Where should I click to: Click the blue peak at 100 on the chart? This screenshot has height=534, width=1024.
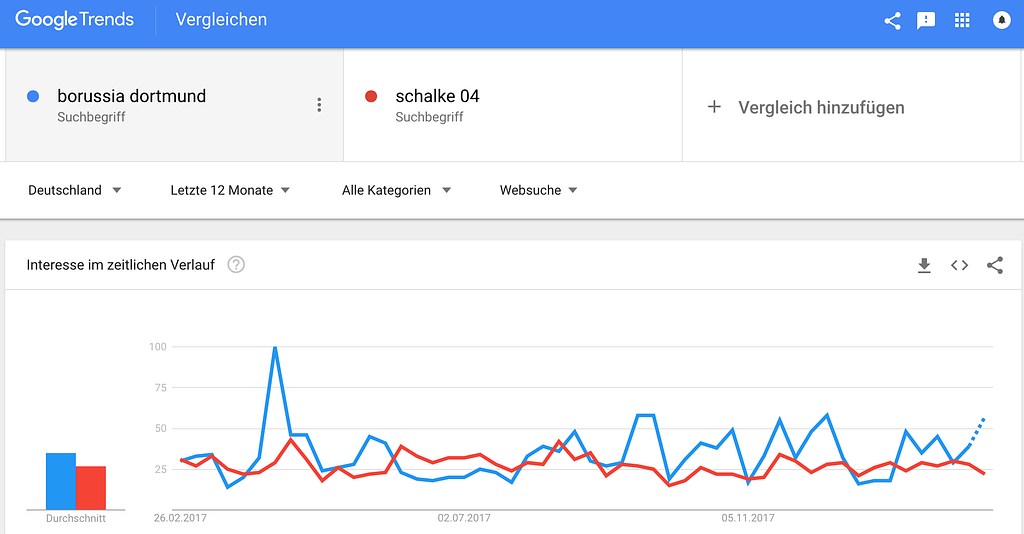[275, 348]
